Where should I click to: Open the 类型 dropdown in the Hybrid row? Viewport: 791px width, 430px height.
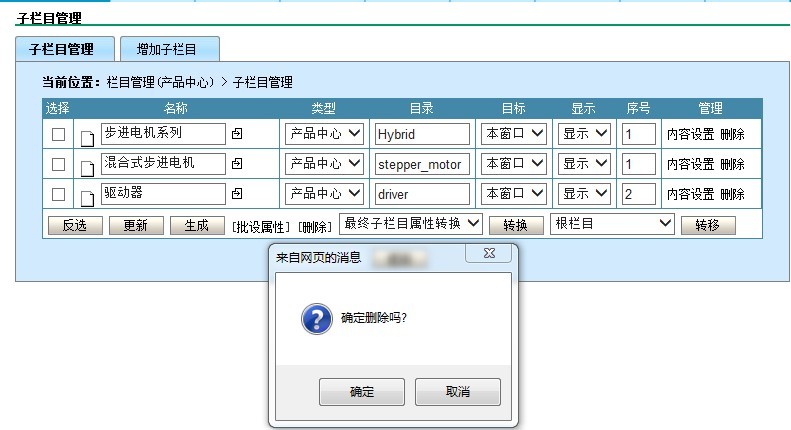[325, 133]
